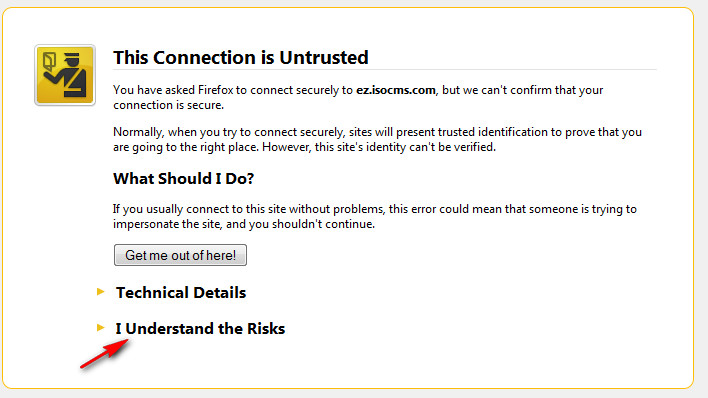Click the text connection is secure.
This screenshot has height=398, width=708.
(168, 105)
